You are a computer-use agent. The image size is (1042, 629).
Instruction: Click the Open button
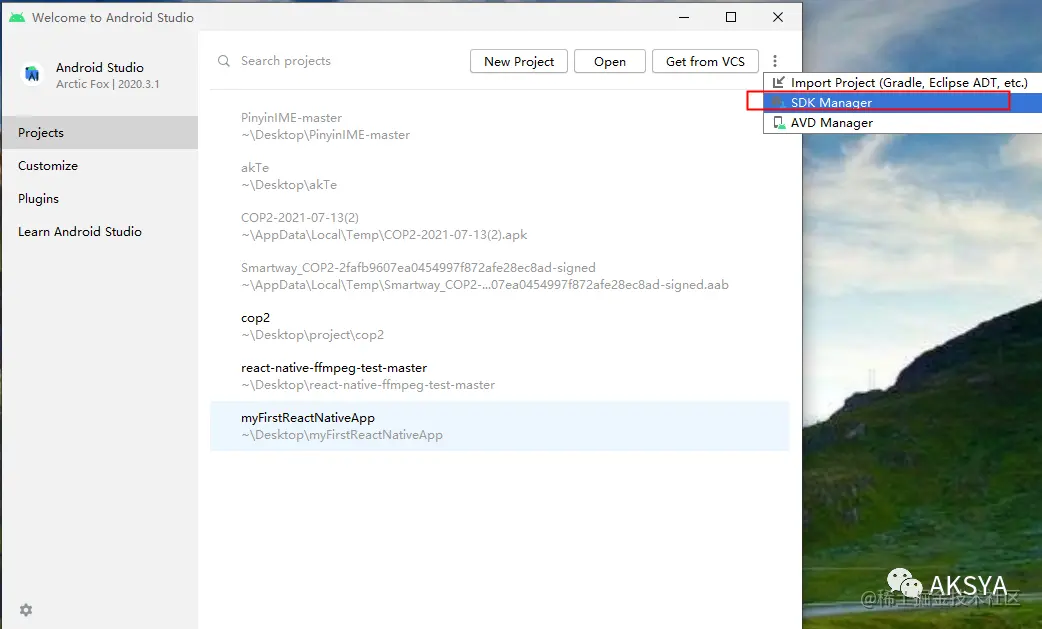610,61
